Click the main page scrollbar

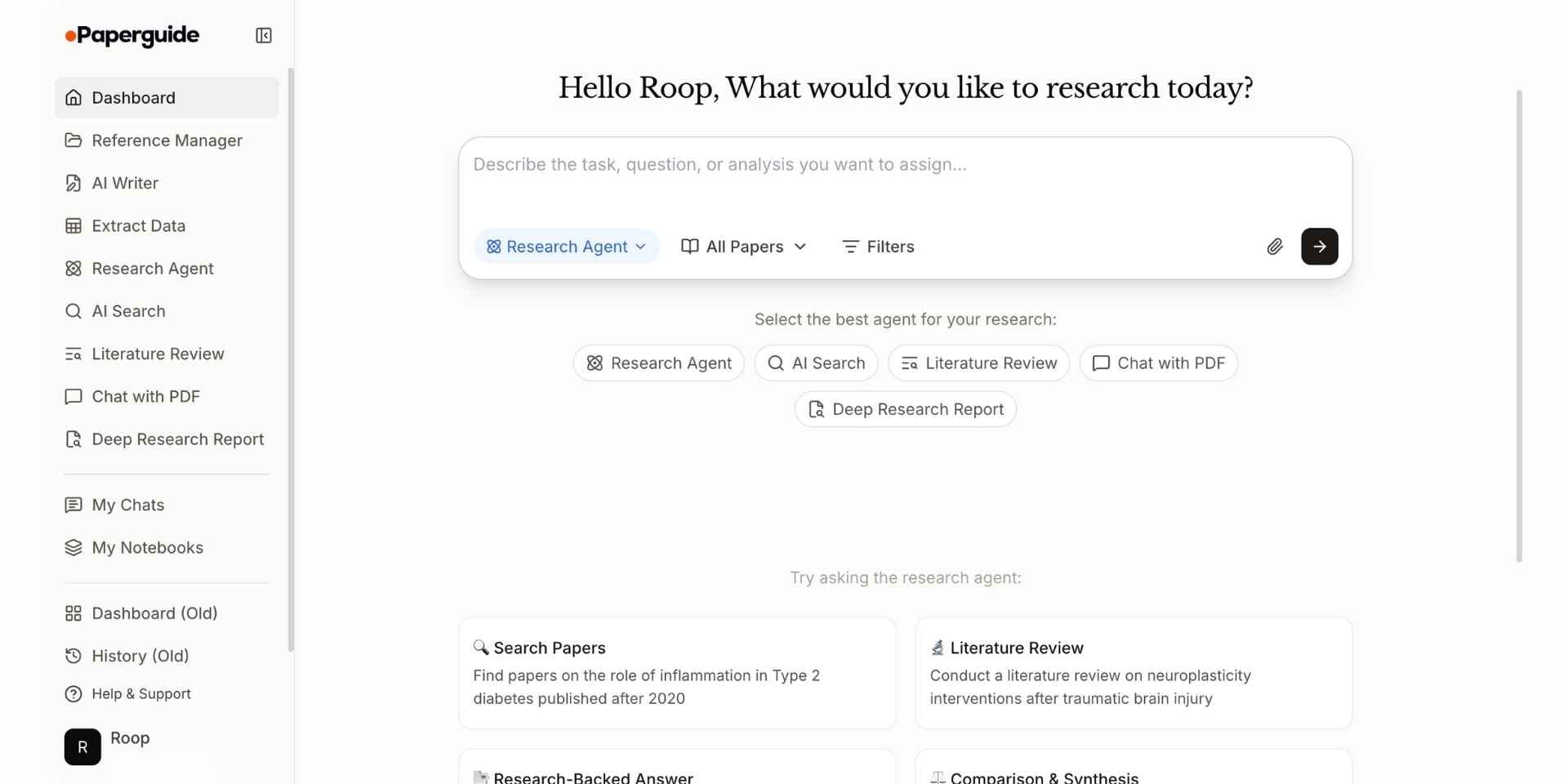coord(1519,326)
